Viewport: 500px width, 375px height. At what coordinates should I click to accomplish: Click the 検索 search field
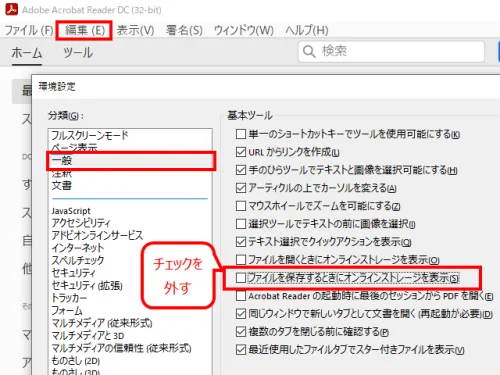[391, 52]
